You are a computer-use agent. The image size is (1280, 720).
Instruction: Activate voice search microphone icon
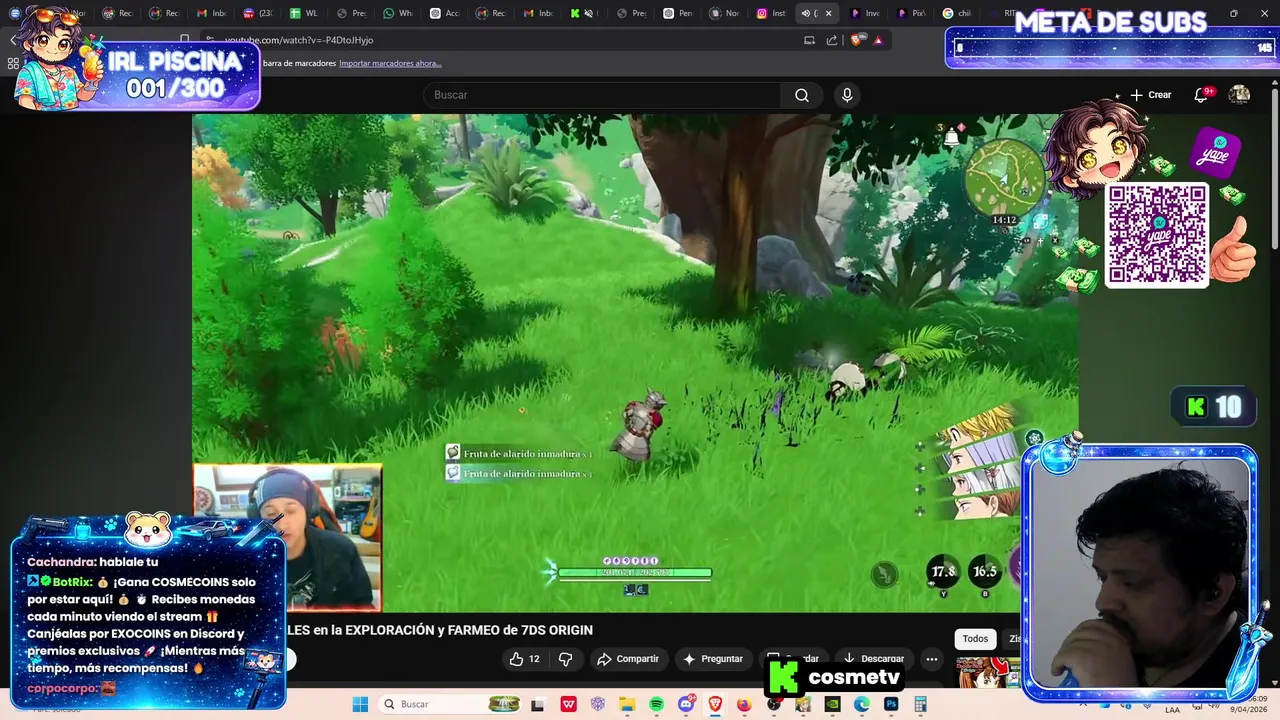(x=847, y=95)
